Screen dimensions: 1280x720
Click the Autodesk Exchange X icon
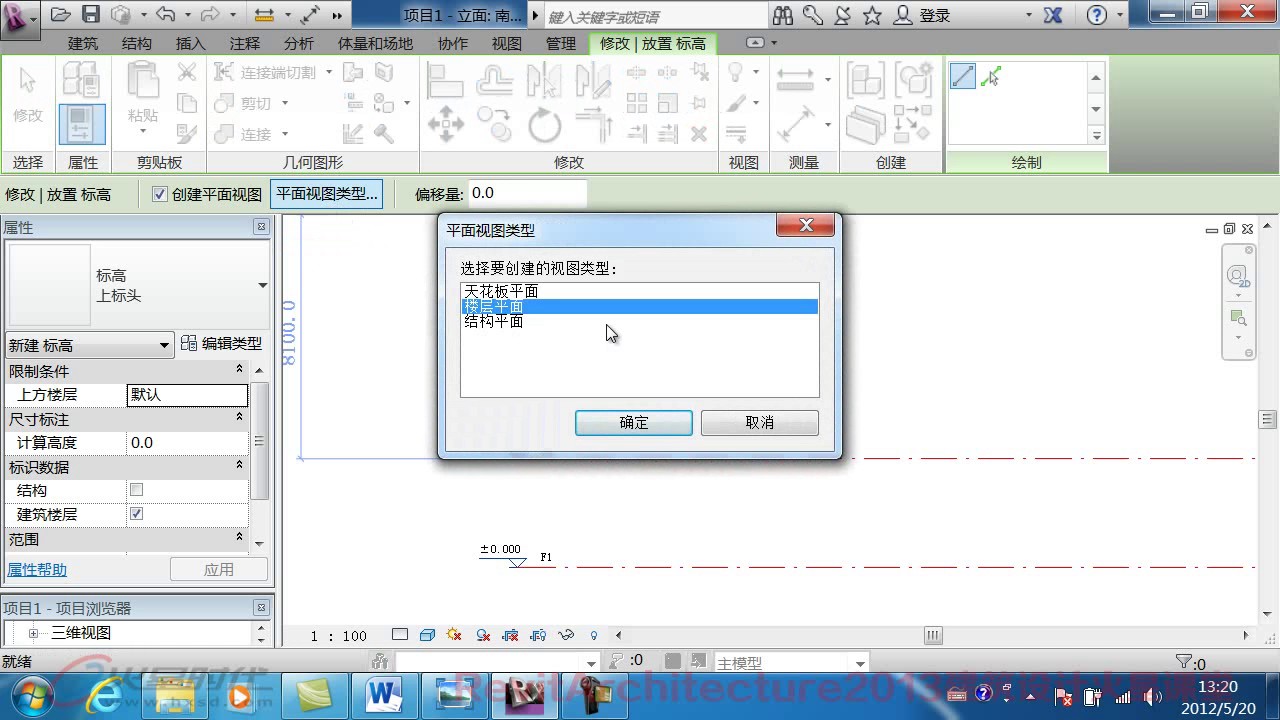click(x=1052, y=15)
